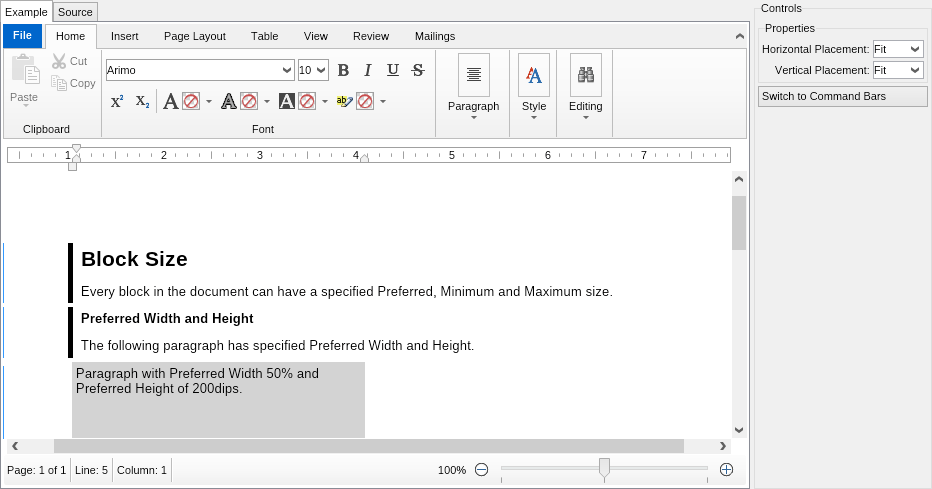Switch to the Insert ribbon tab
Image resolution: width=932 pixels, height=489 pixels.
tap(125, 36)
